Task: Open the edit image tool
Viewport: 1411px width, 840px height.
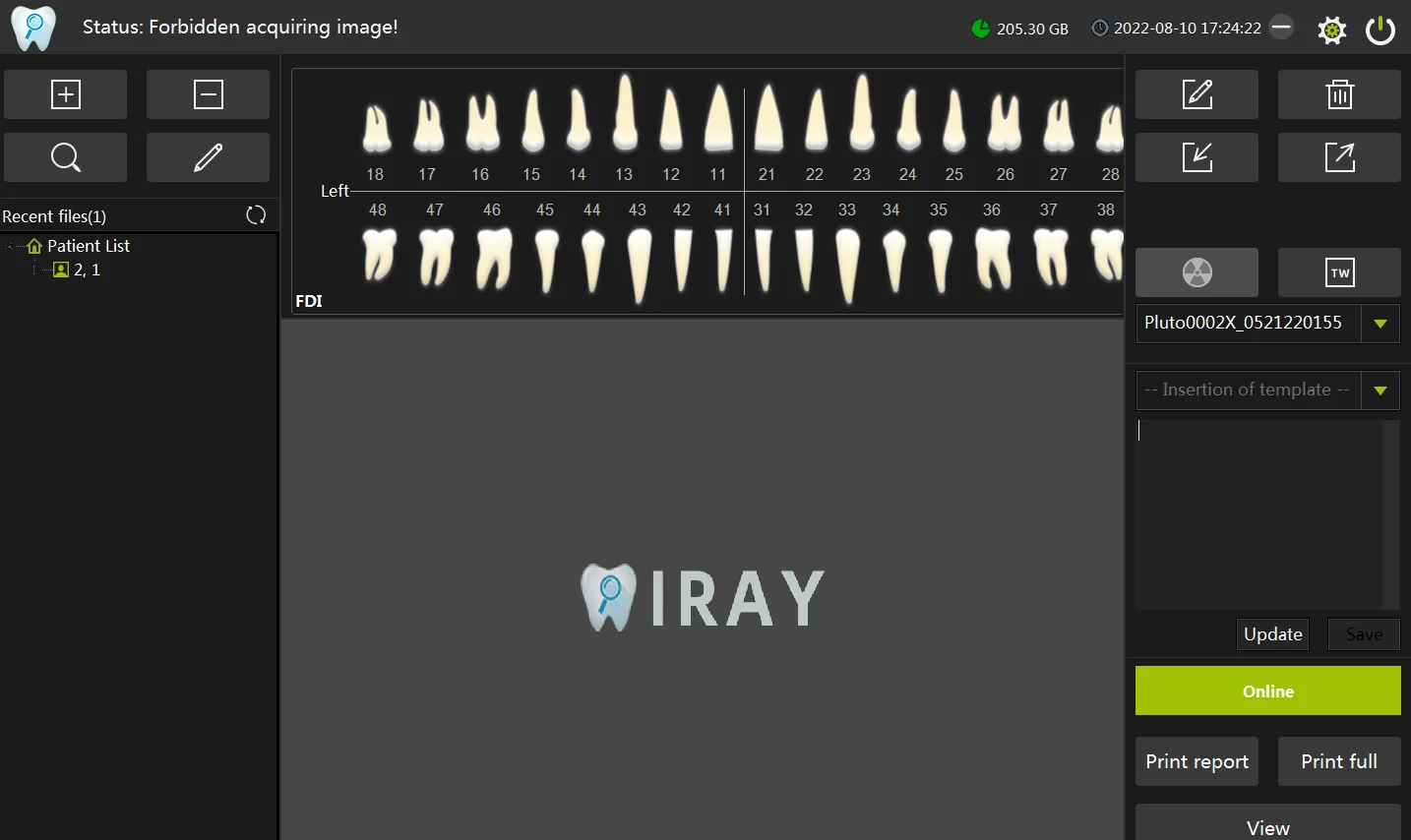Action: 1196,94
